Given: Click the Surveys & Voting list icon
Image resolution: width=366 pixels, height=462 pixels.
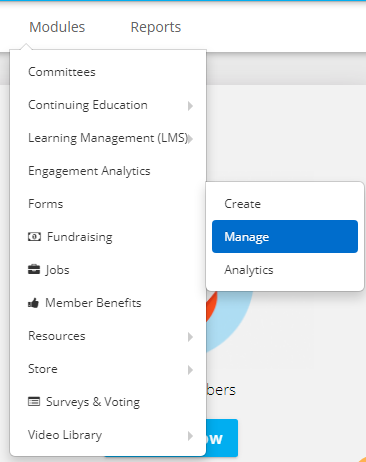Looking at the screenshot, I should (x=34, y=402).
